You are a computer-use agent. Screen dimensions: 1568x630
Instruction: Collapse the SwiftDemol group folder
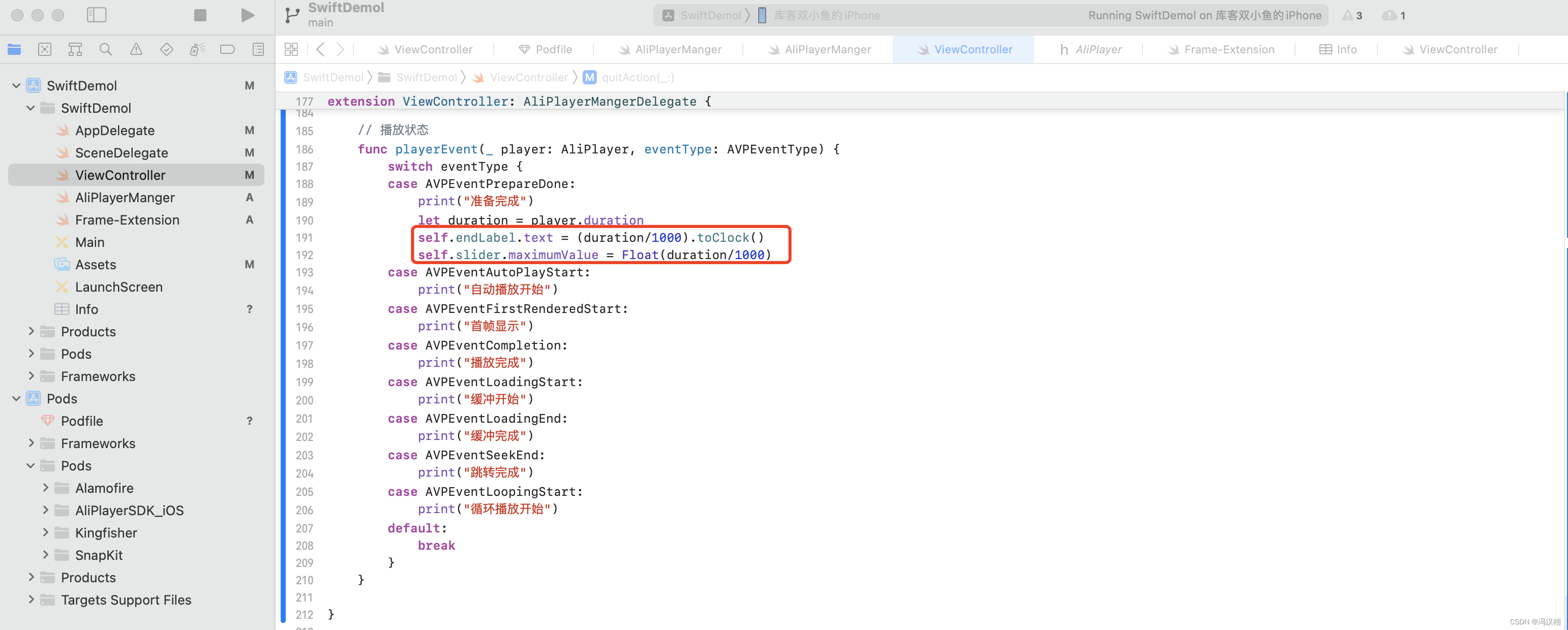click(x=31, y=108)
